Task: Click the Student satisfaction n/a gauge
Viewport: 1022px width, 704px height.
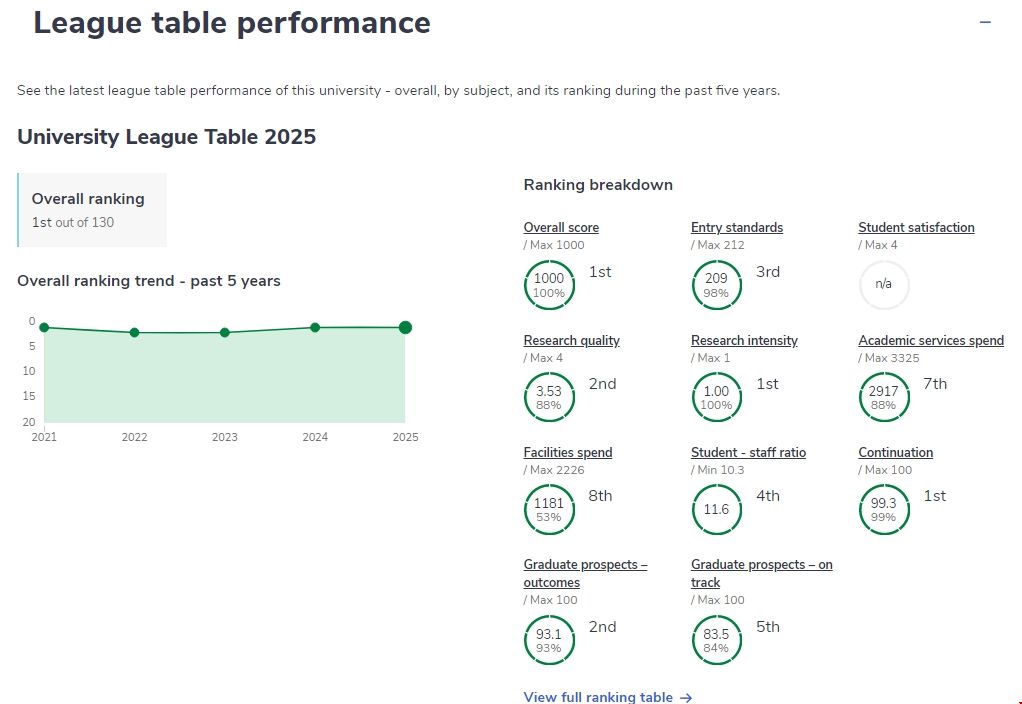Action: pyautogui.click(x=884, y=285)
